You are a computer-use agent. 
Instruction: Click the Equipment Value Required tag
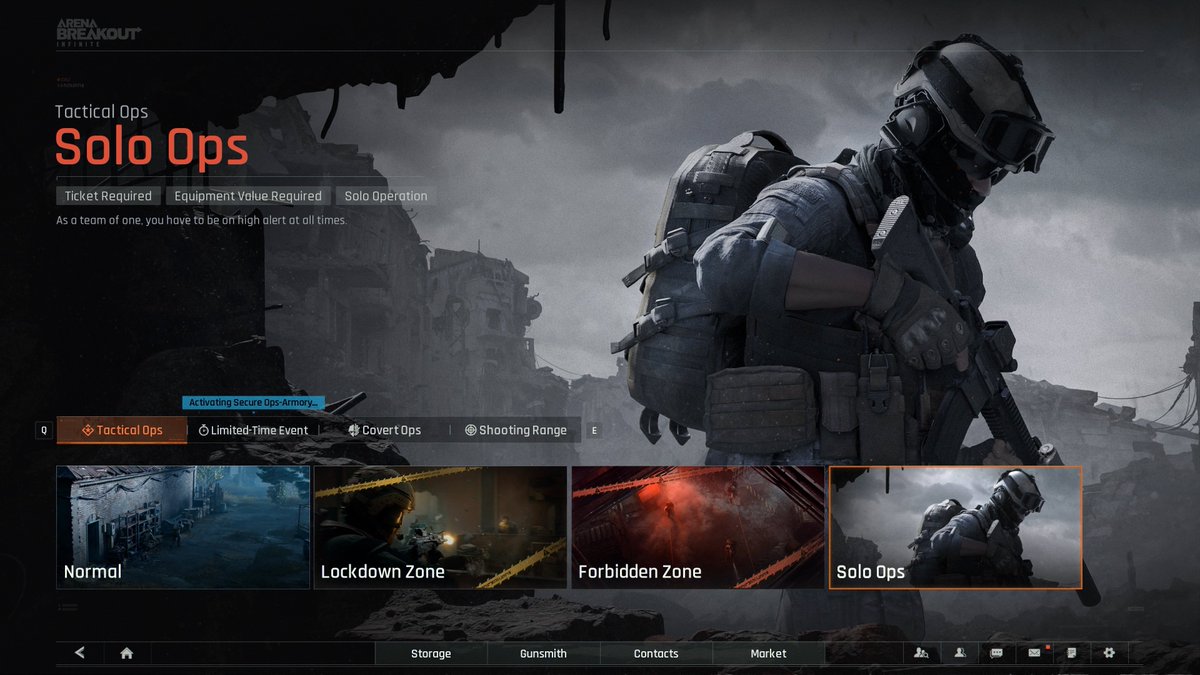[248, 196]
